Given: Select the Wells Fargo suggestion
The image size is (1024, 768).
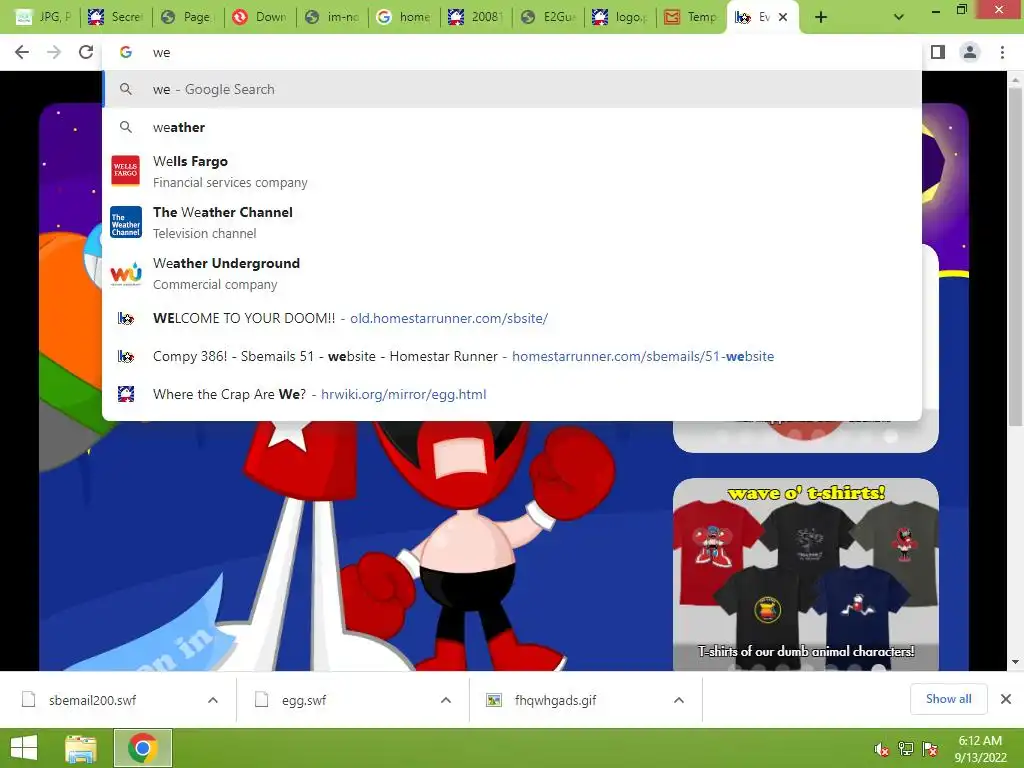Looking at the screenshot, I should pos(512,171).
